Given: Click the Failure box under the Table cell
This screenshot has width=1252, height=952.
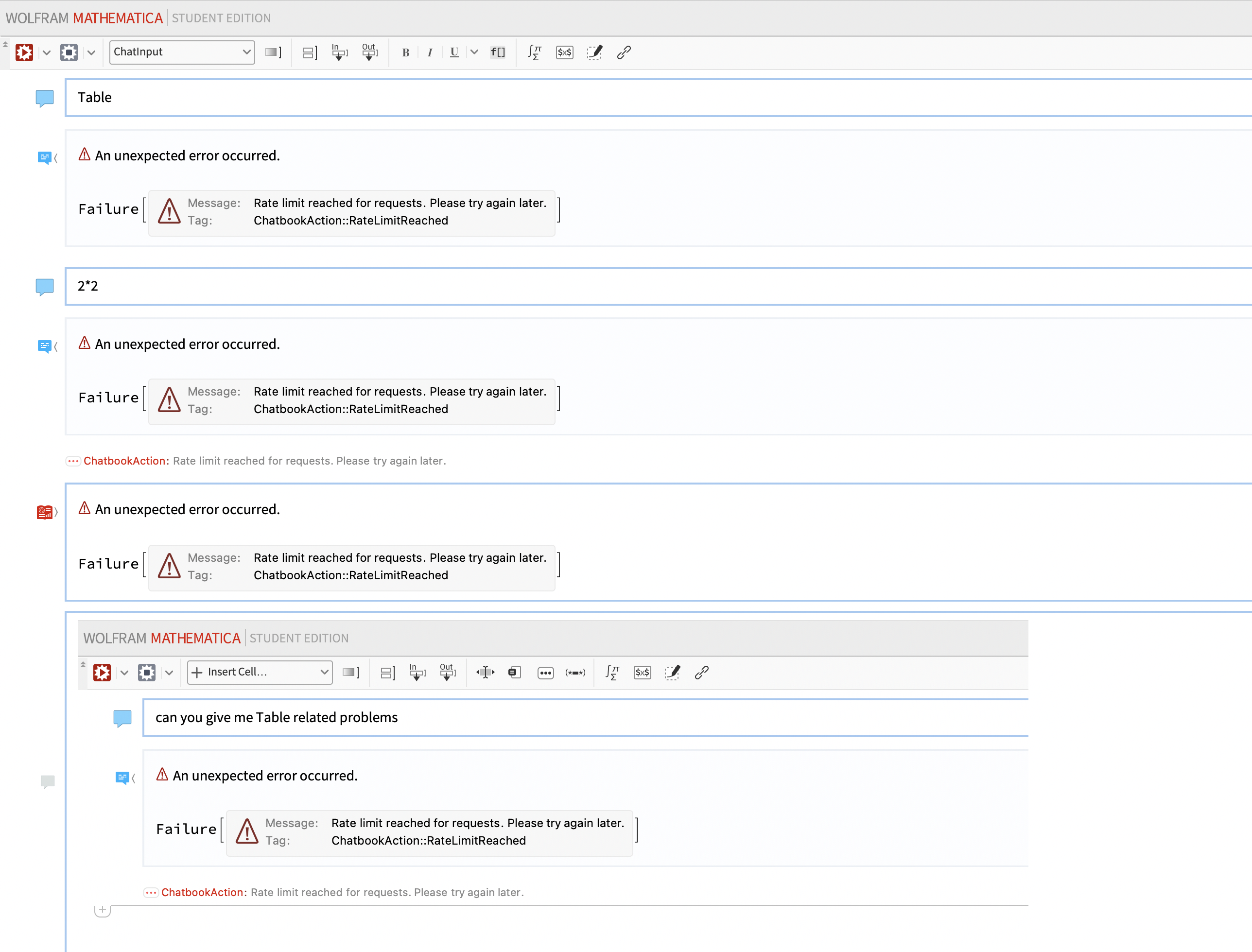Looking at the screenshot, I should click(x=352, y=212).
